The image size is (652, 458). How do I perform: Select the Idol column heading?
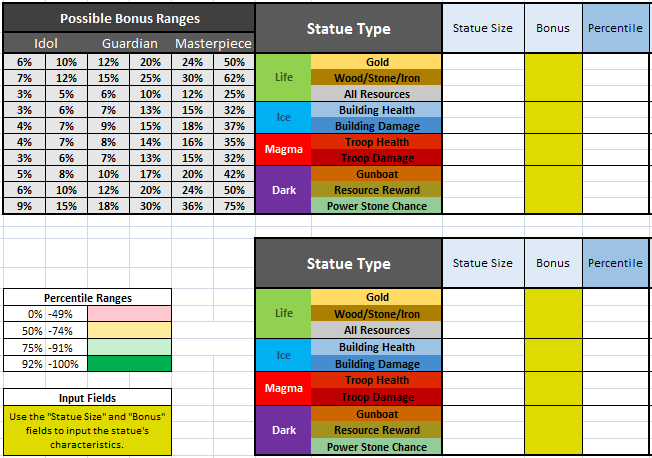[46, 44]
